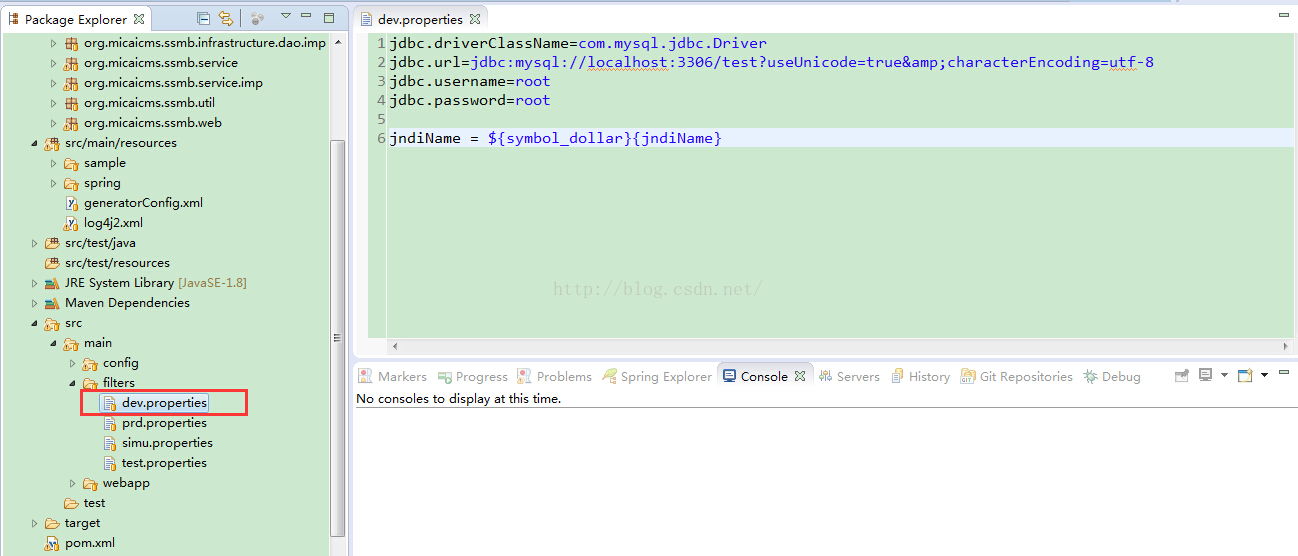This screenshot has height=556, width=1298.
Task: Click the main folder icon
Action: pos(71,343)
